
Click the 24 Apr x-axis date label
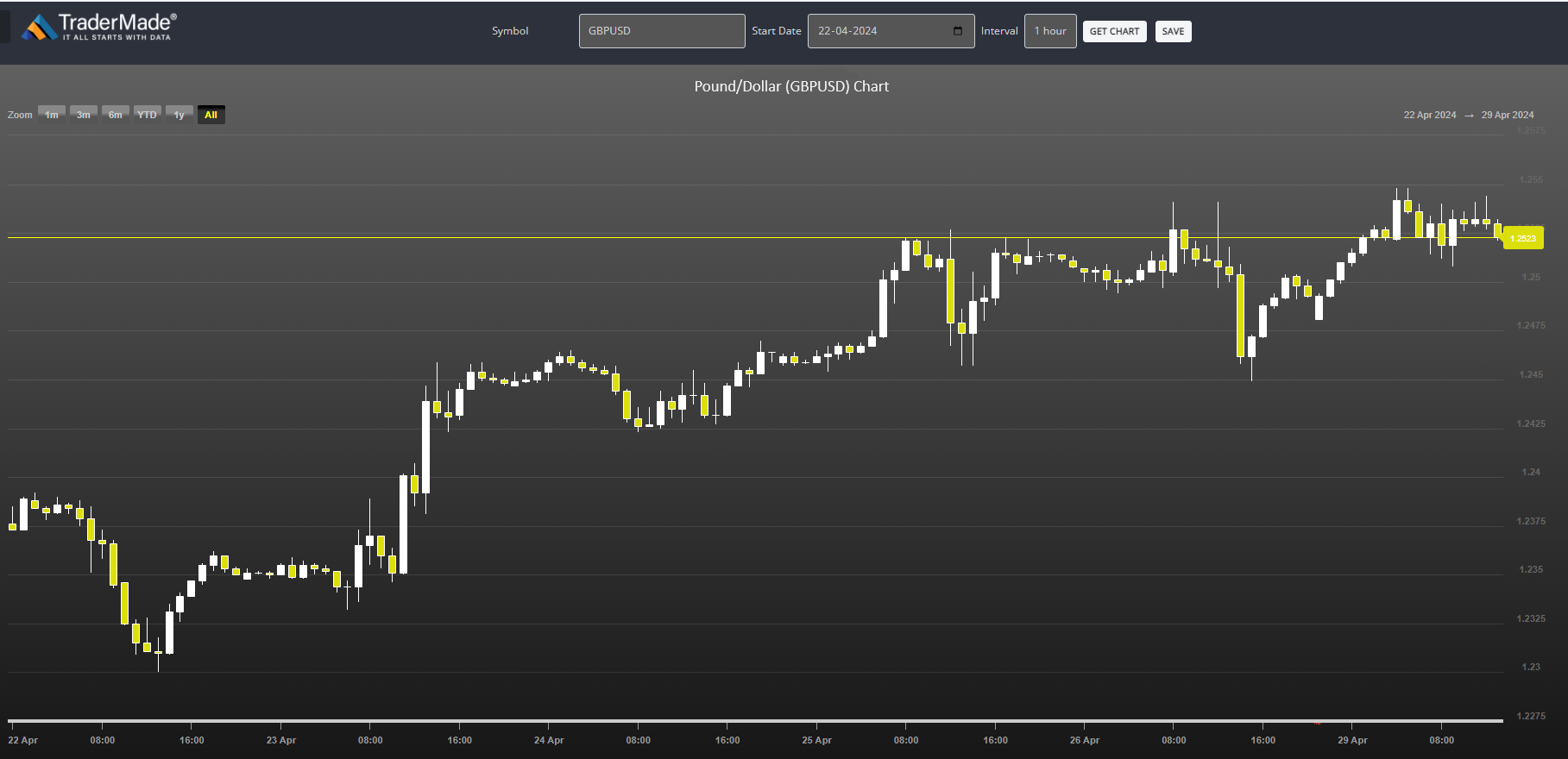click(x=549, y=740)
